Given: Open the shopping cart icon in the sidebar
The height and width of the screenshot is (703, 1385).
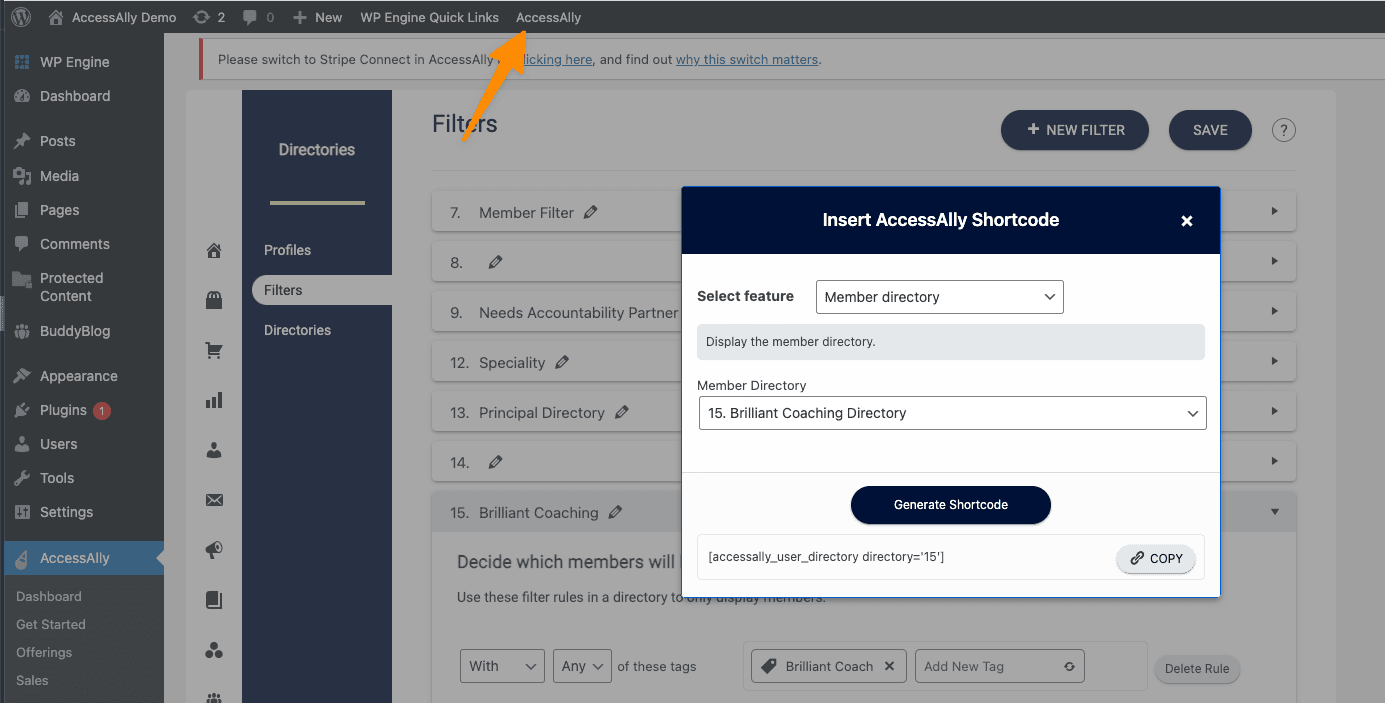Looking at the screenshot, I should (214, 350).
